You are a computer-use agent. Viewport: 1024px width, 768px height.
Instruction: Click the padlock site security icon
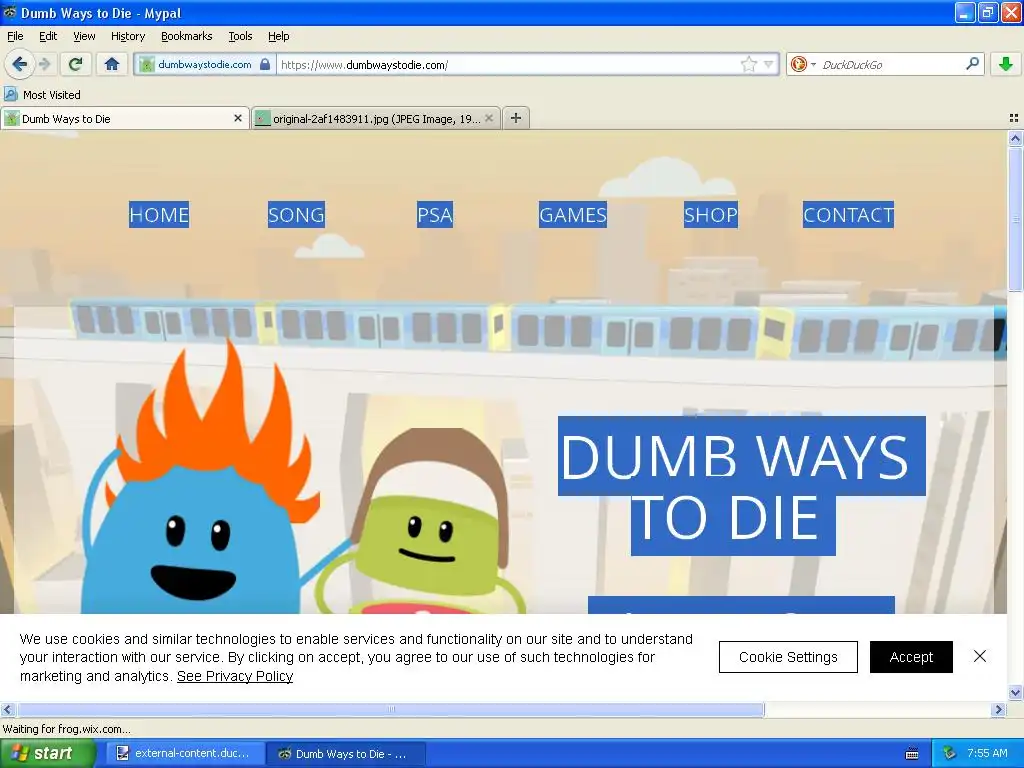point(264,65)
